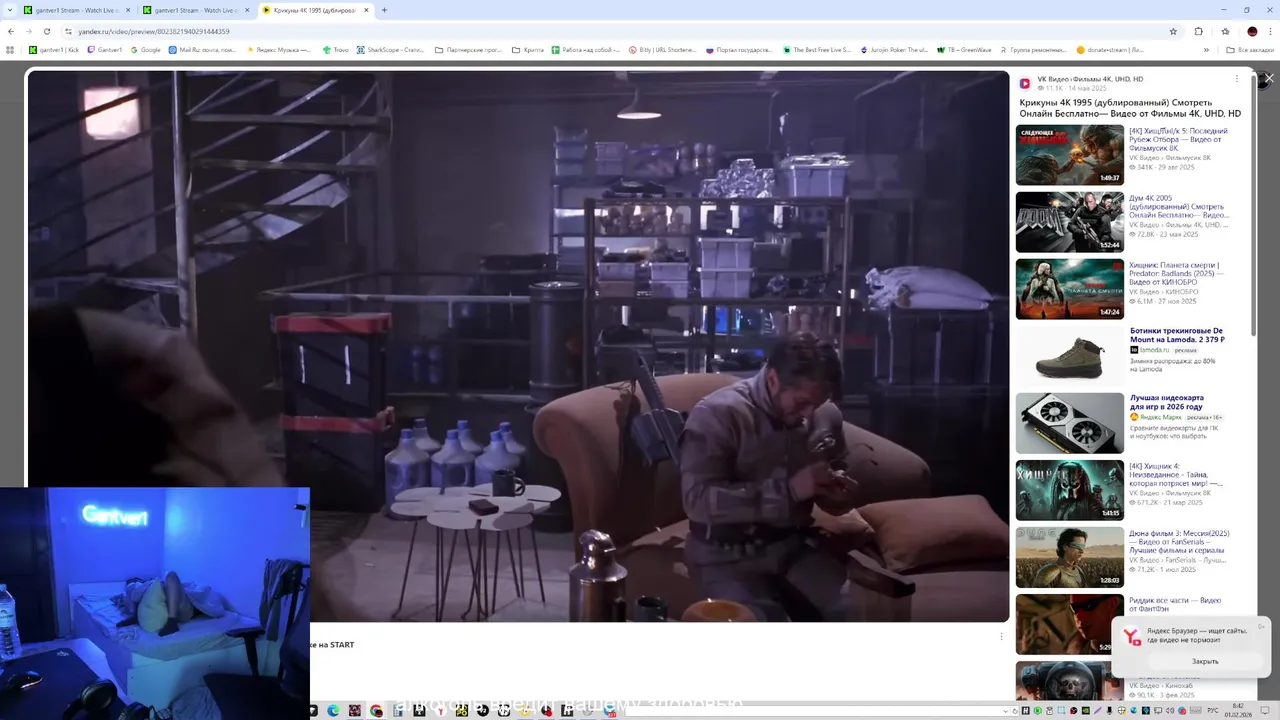Screen dimensions: 1280x720
Task: Click Закрыть in Яндекс Браузер popup
Action: point(1205,661)
